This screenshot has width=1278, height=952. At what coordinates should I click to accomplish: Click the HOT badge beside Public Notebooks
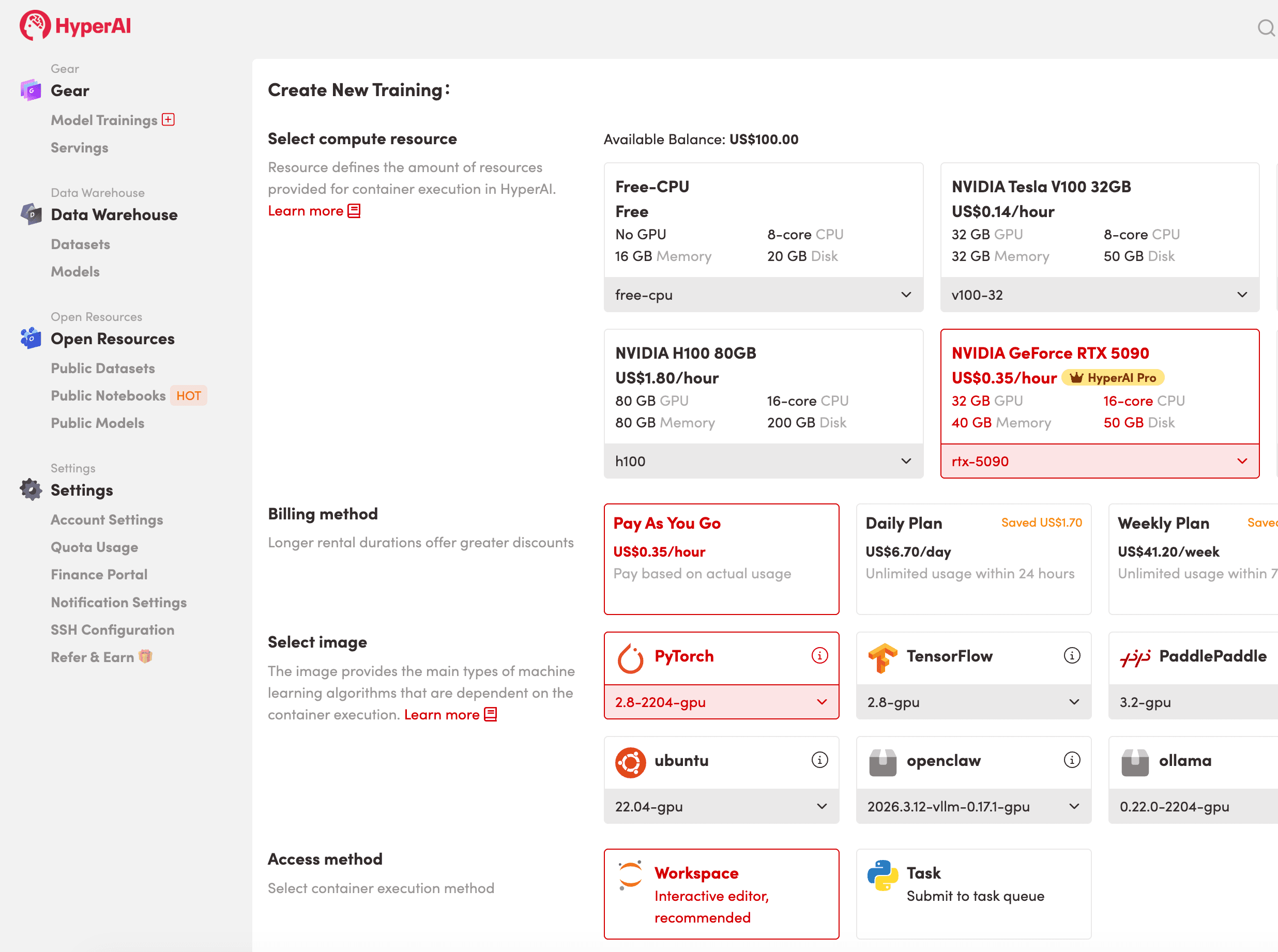189,395
